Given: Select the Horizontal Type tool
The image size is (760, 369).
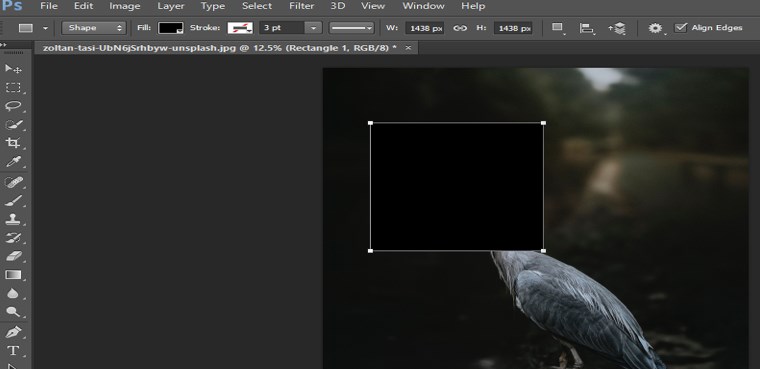Looking at the screenshot, I should 13,351.
